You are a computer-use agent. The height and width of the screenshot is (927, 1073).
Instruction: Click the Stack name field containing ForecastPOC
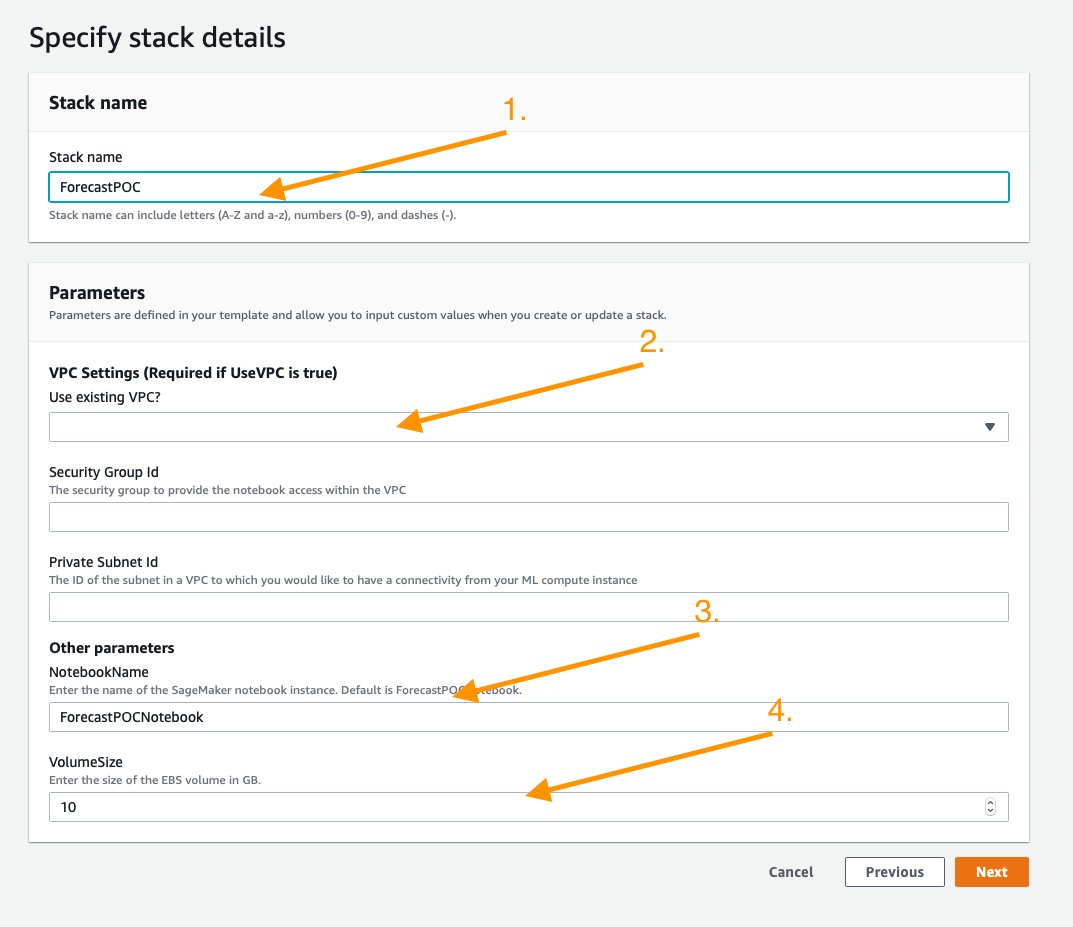tap(529, 187)
